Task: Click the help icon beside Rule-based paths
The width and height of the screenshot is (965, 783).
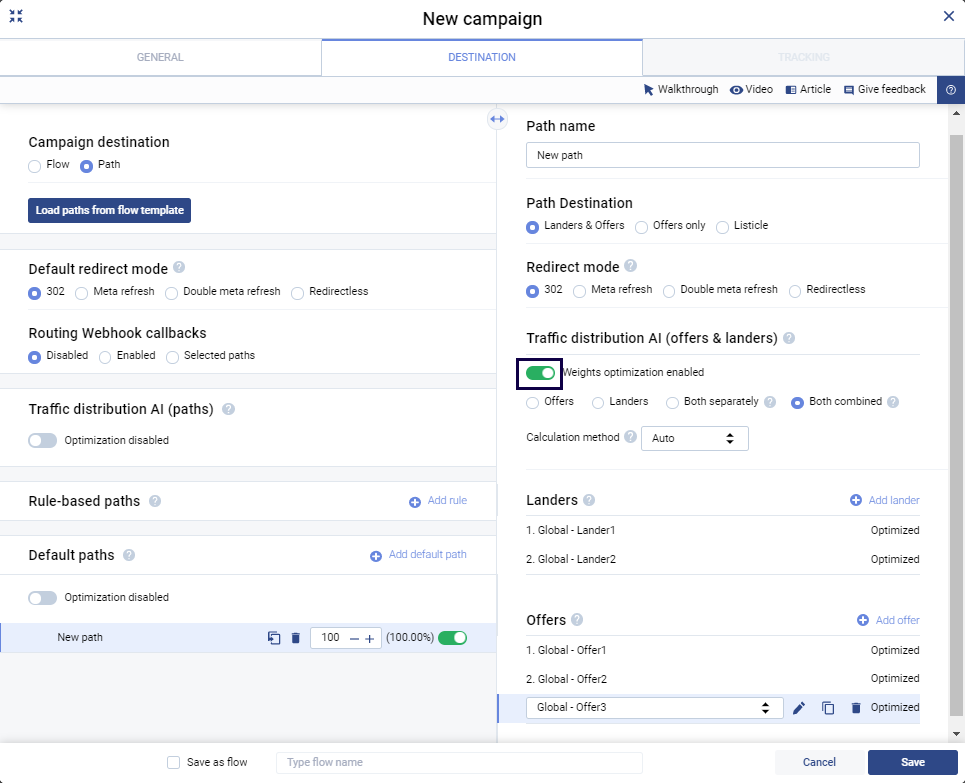Action: [x=155, y=501]
